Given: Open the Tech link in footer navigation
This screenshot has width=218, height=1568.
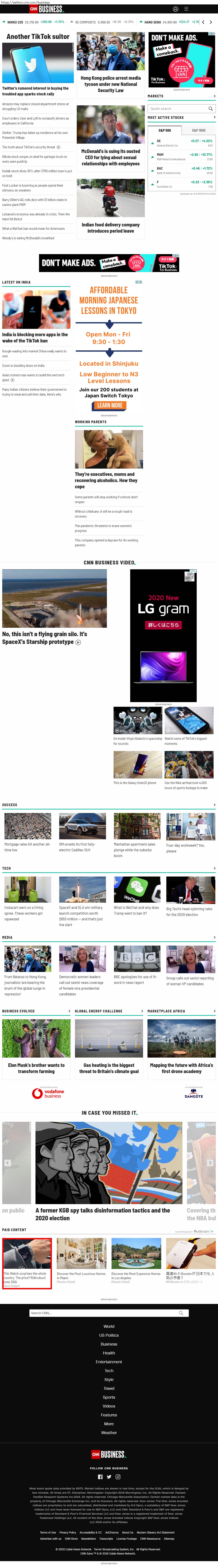Looking at the screenshot, I should [x=109, y=1370].
